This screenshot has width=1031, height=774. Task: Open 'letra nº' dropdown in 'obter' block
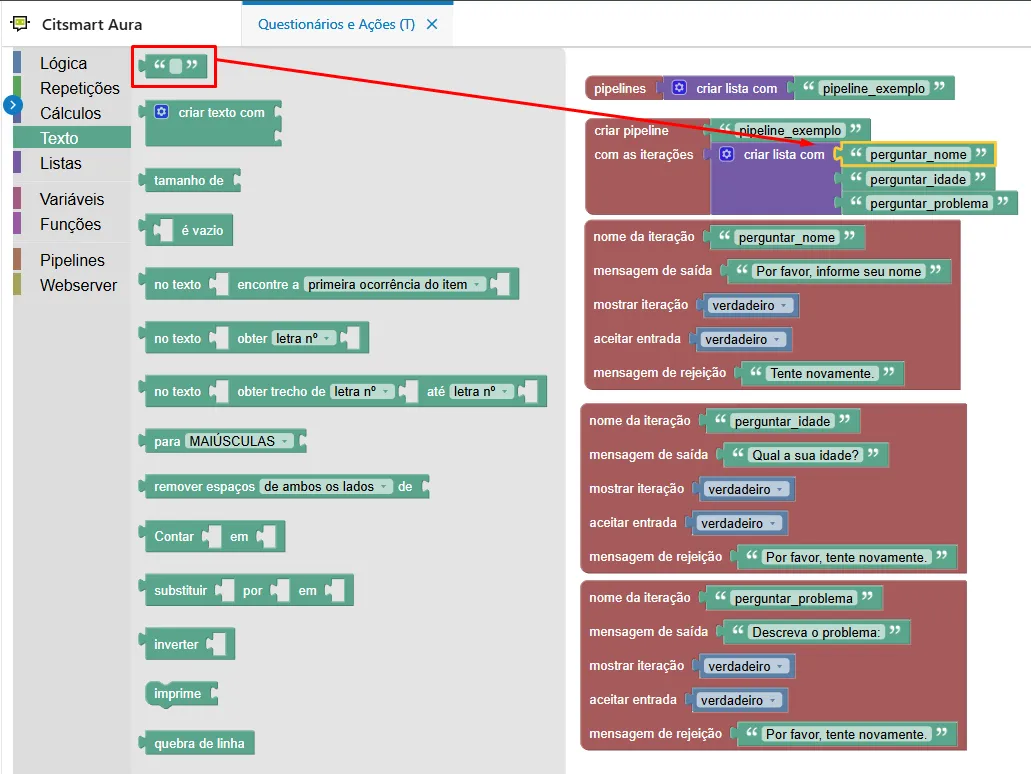coord(304,338)
